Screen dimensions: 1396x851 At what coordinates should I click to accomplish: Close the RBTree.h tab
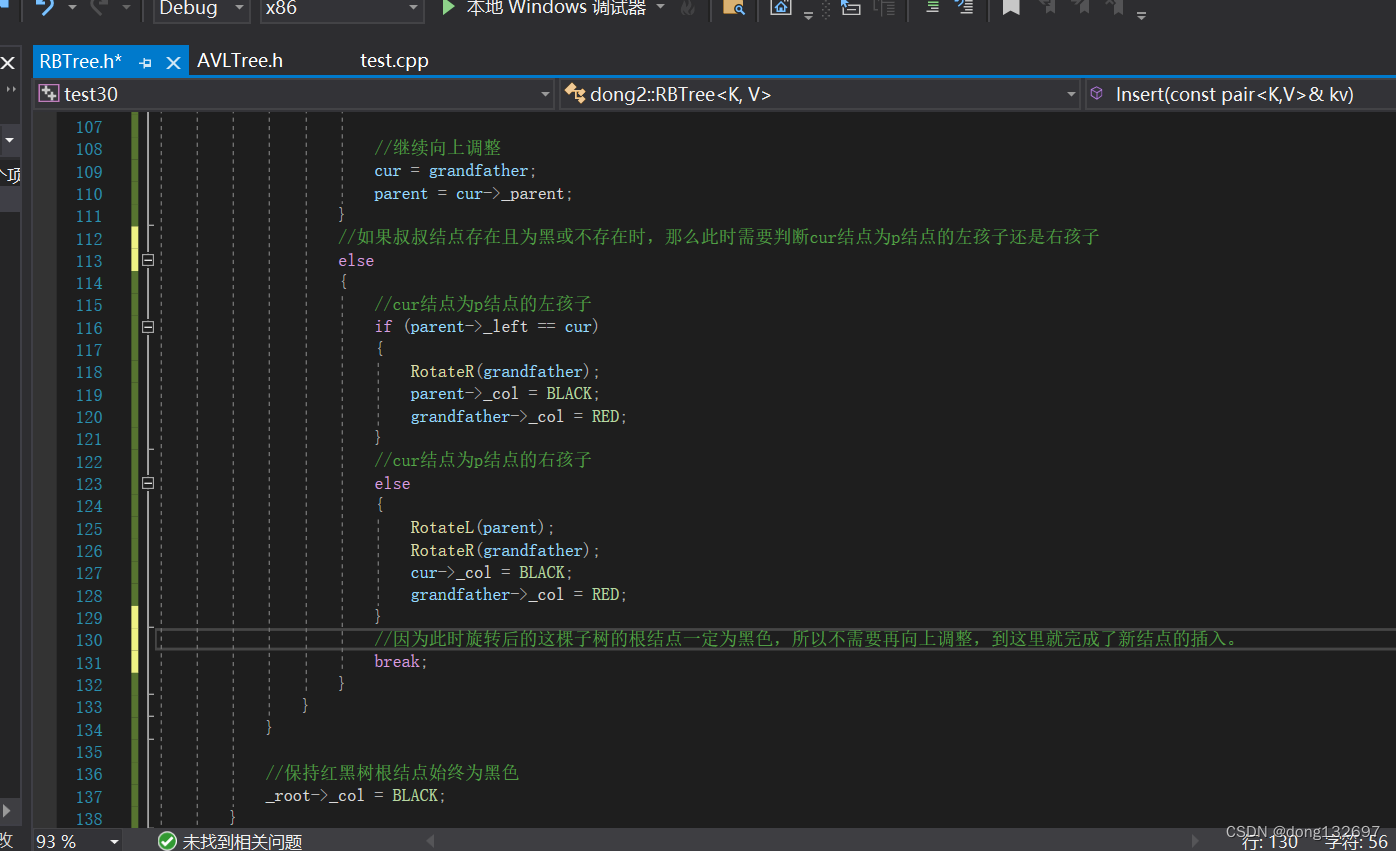coord(173,63)
